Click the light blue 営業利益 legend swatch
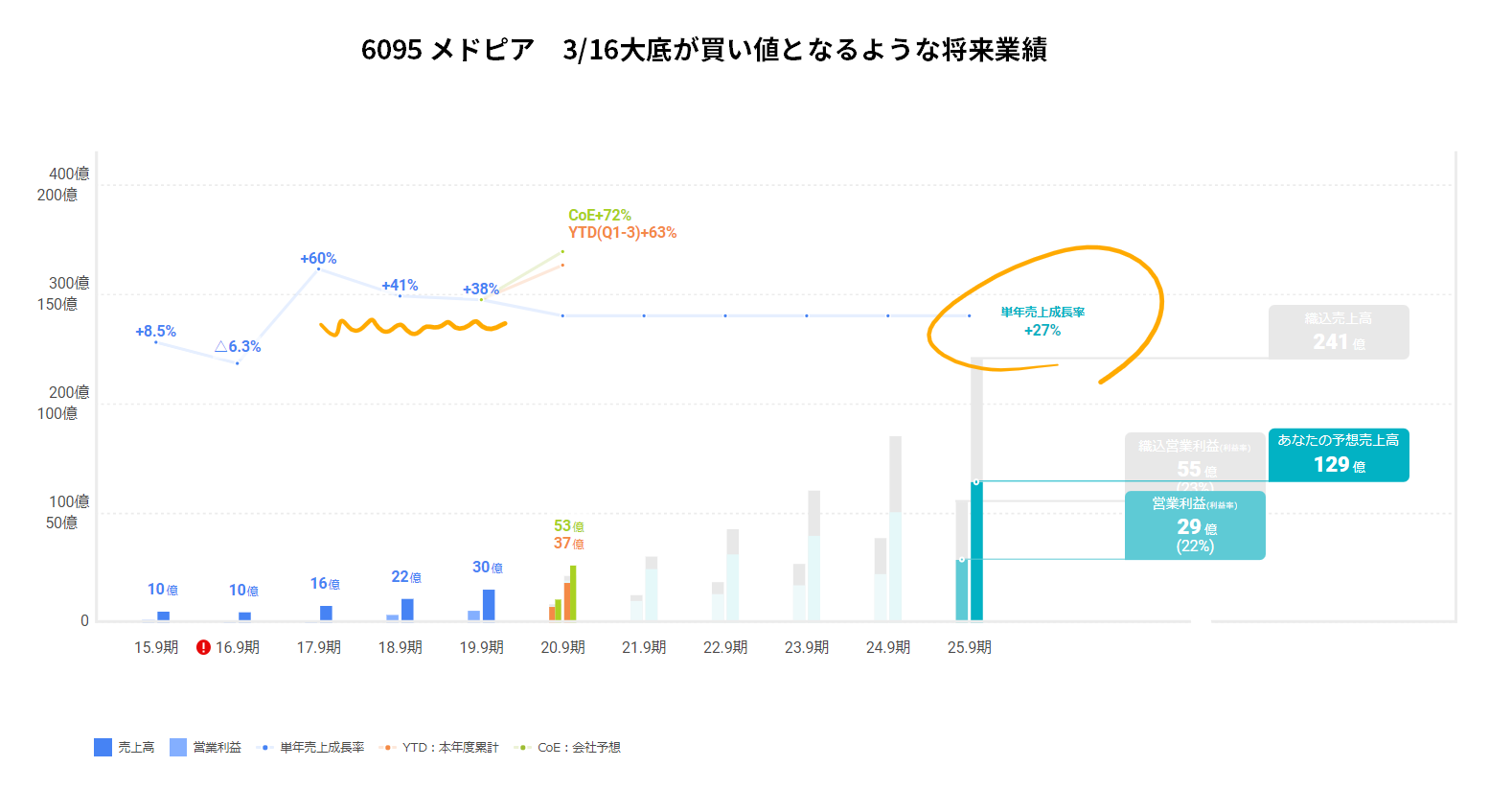1512x790 pixels. (x=178, y=747)
